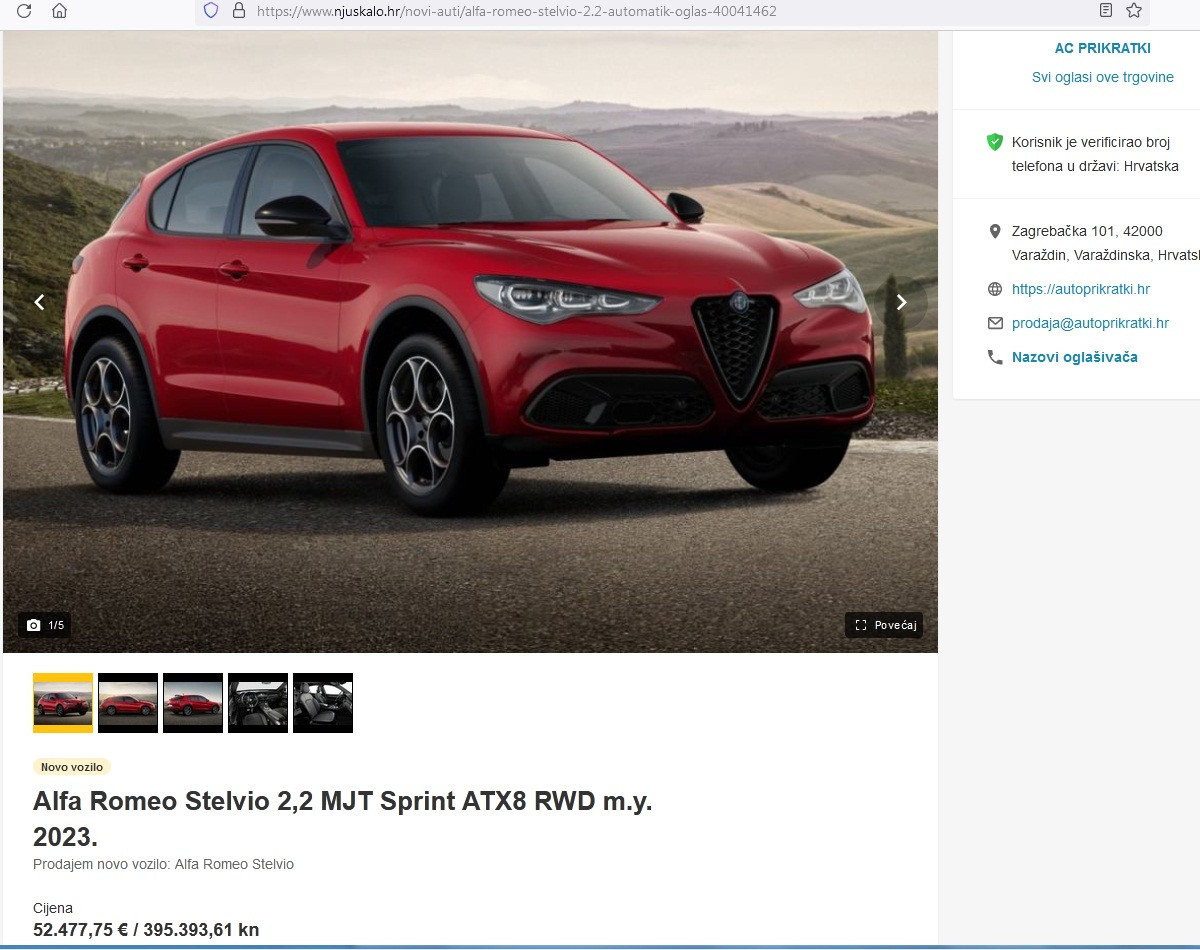Go to the browser home page icon
This screenshot has height=950, width=1200.
click(60, 11)
